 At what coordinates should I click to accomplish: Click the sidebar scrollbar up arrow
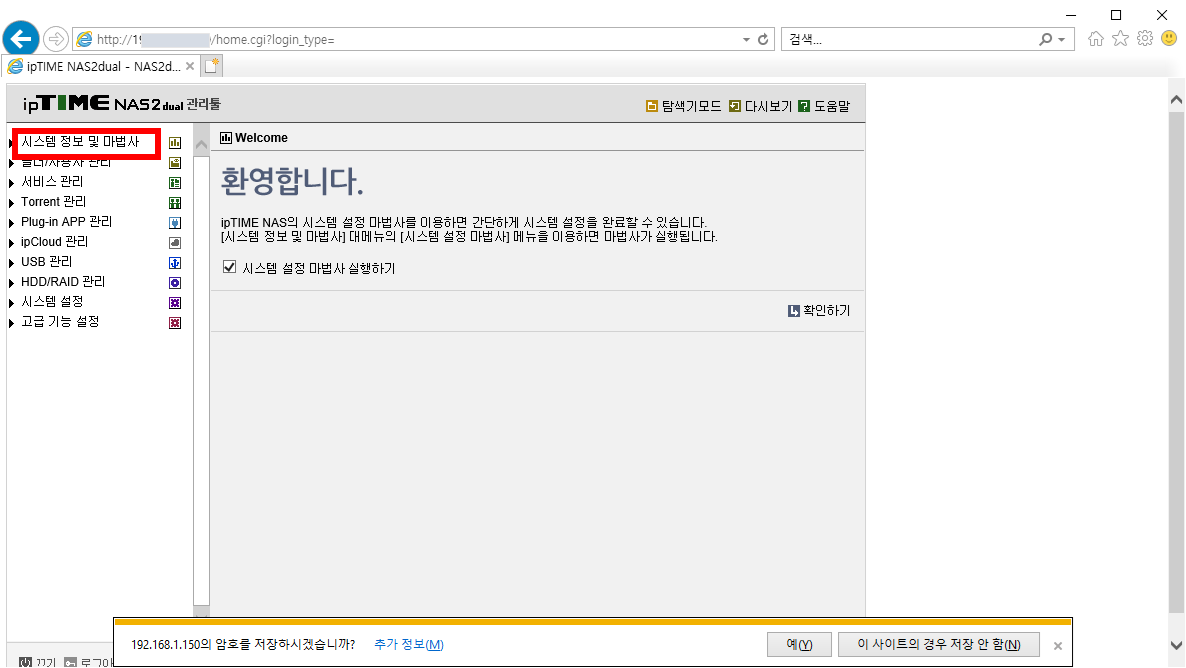click(201, 146)
